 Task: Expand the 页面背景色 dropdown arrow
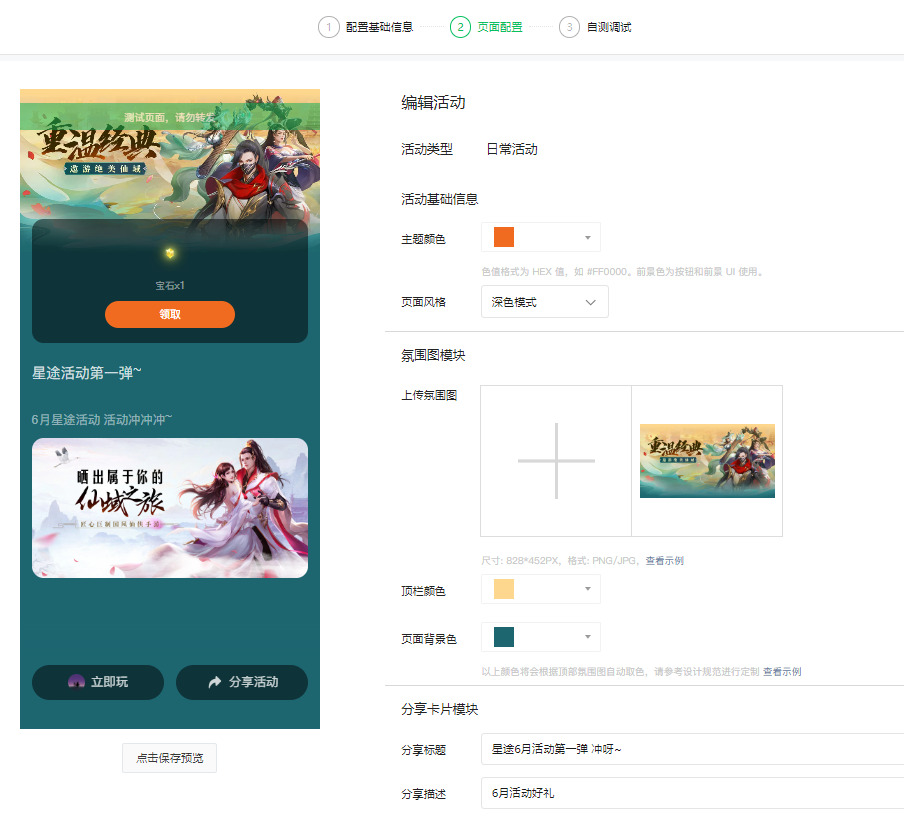pyautogui.click(x=587, y=637)
